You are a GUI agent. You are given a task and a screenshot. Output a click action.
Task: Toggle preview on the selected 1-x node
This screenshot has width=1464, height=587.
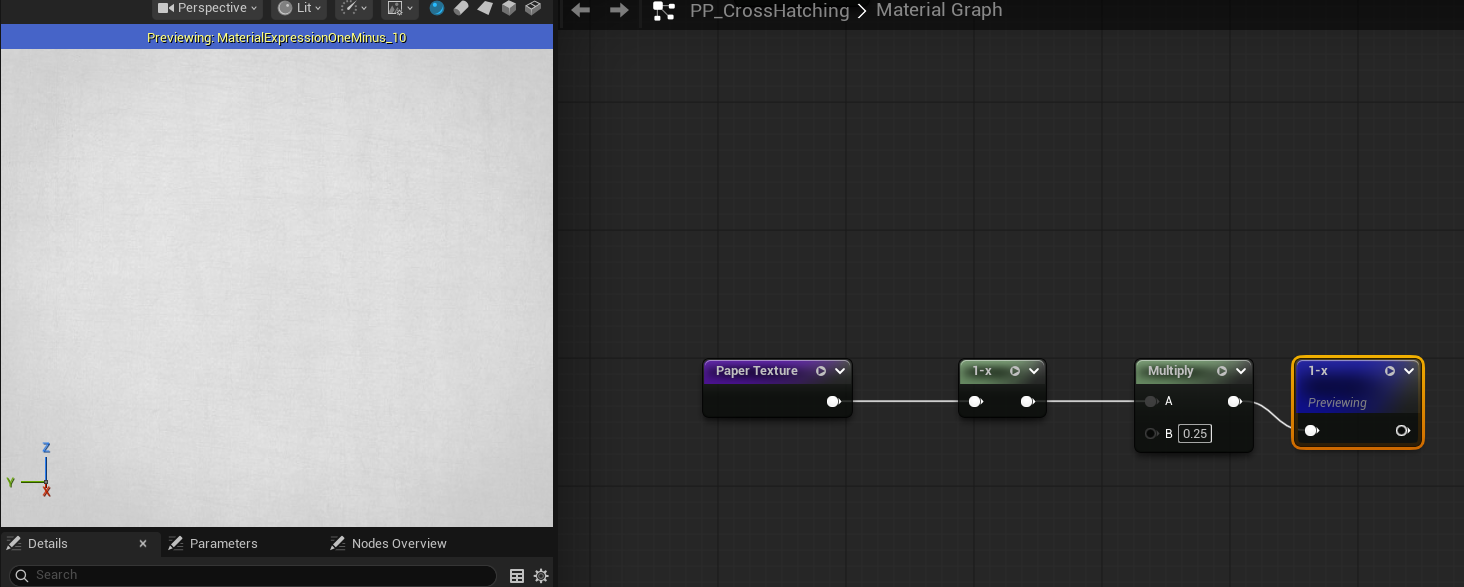point(1389,371)
